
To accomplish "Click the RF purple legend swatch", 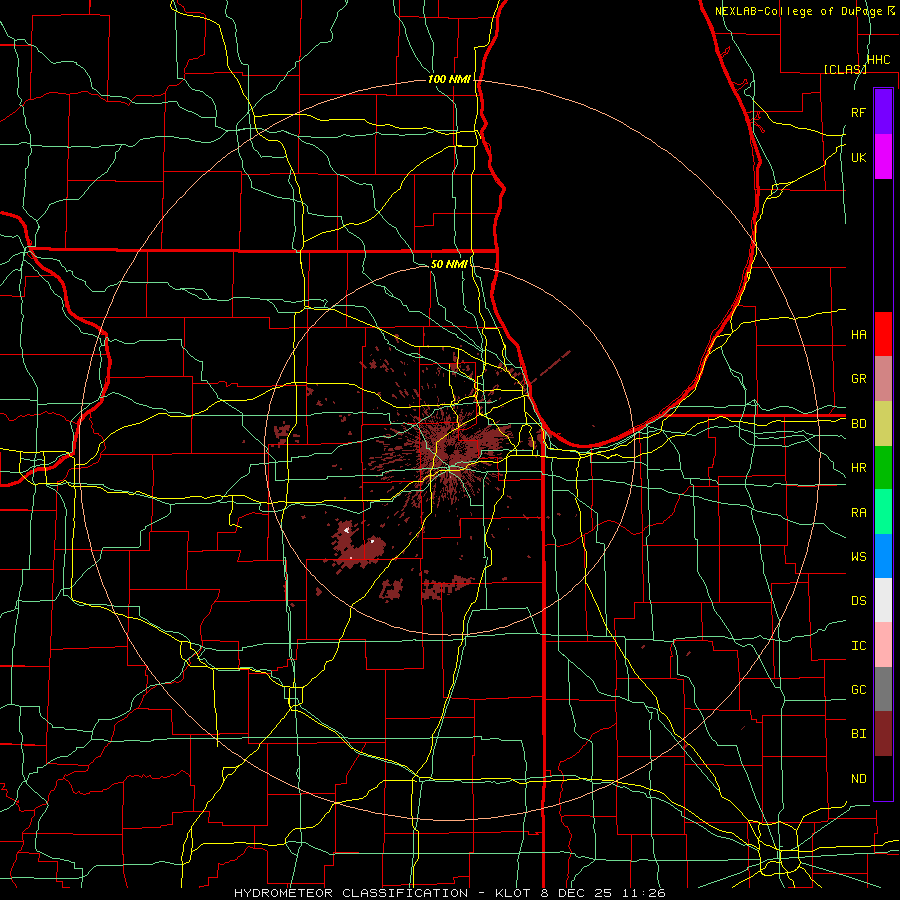I will pyautogui.click(x=883, y=112).
